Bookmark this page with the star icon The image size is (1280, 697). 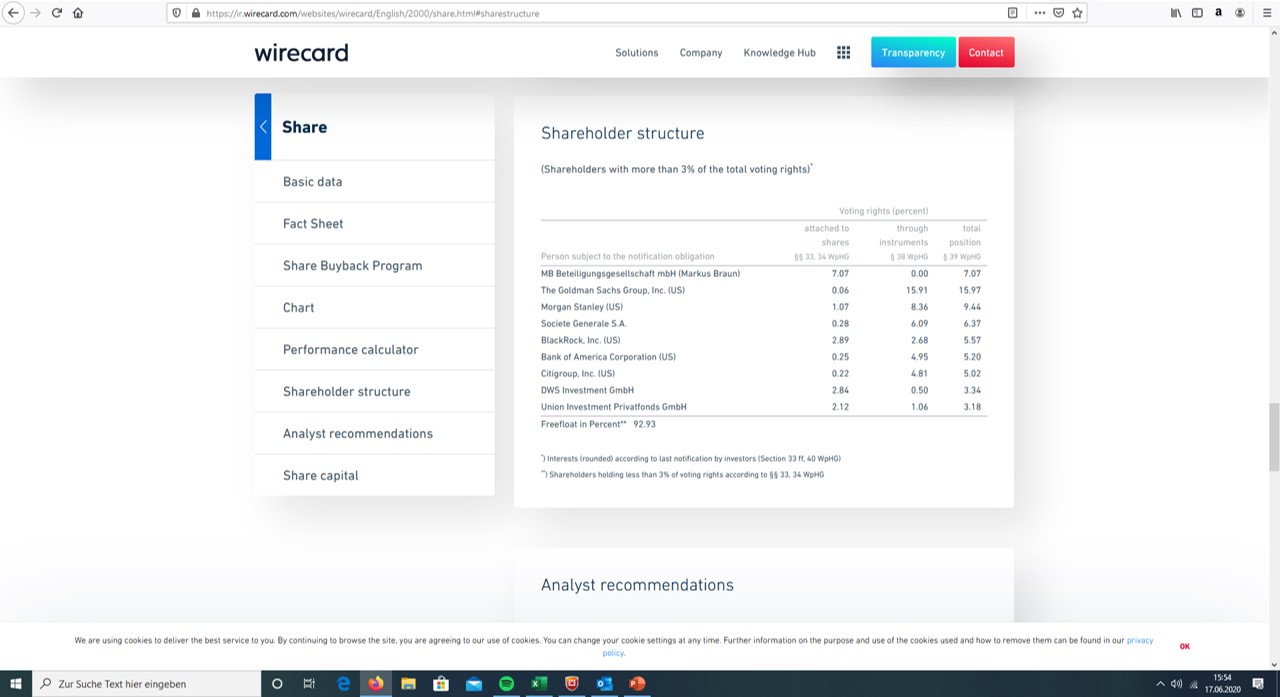coord(1077,13)
